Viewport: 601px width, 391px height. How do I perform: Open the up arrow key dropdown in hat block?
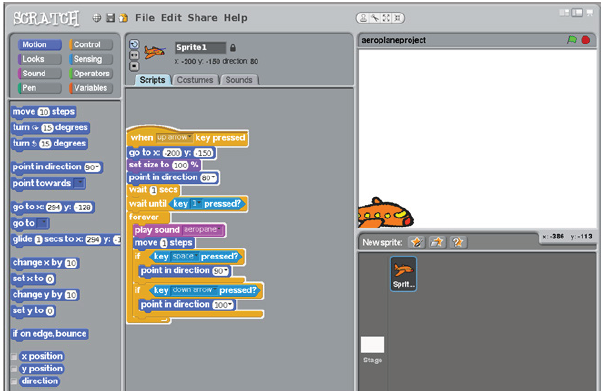pyautogui.click(x=174, y=137)
